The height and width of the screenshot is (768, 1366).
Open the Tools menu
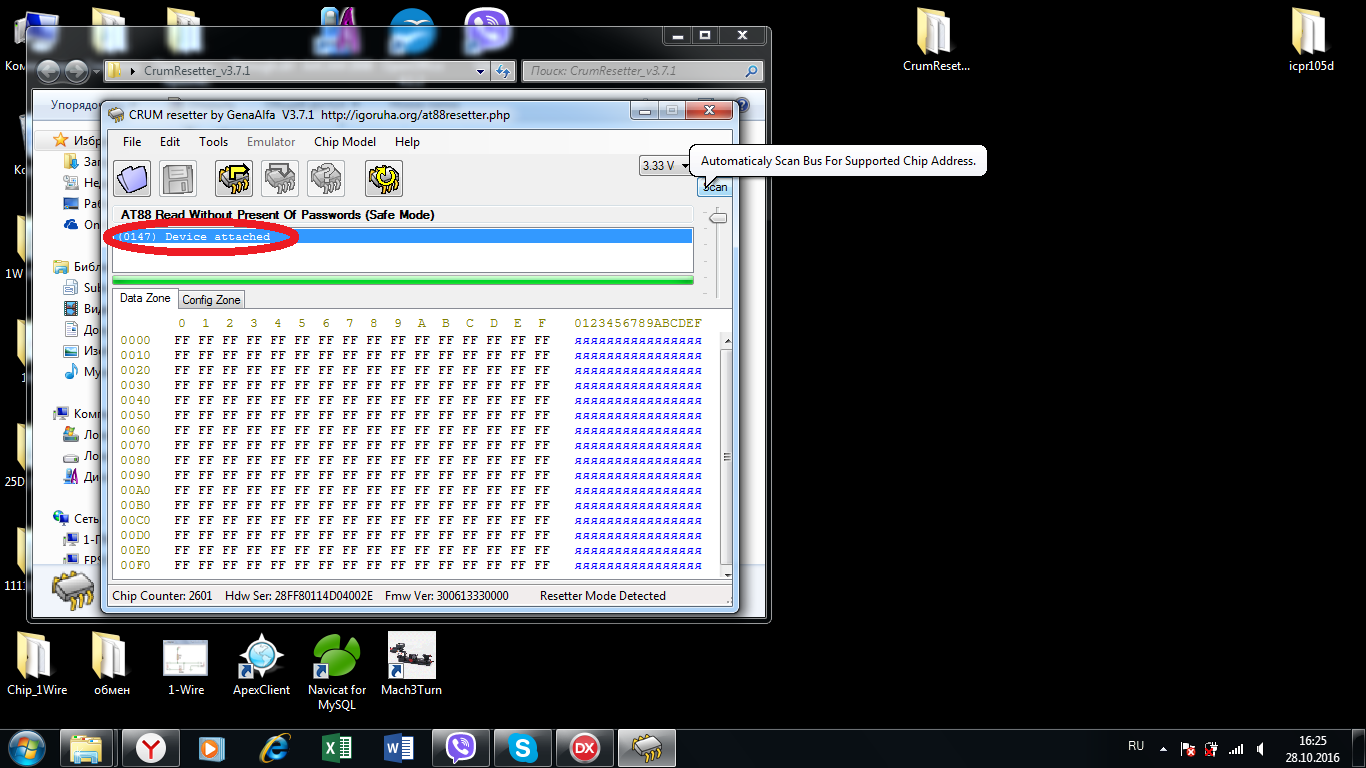[x=213, y=142]
